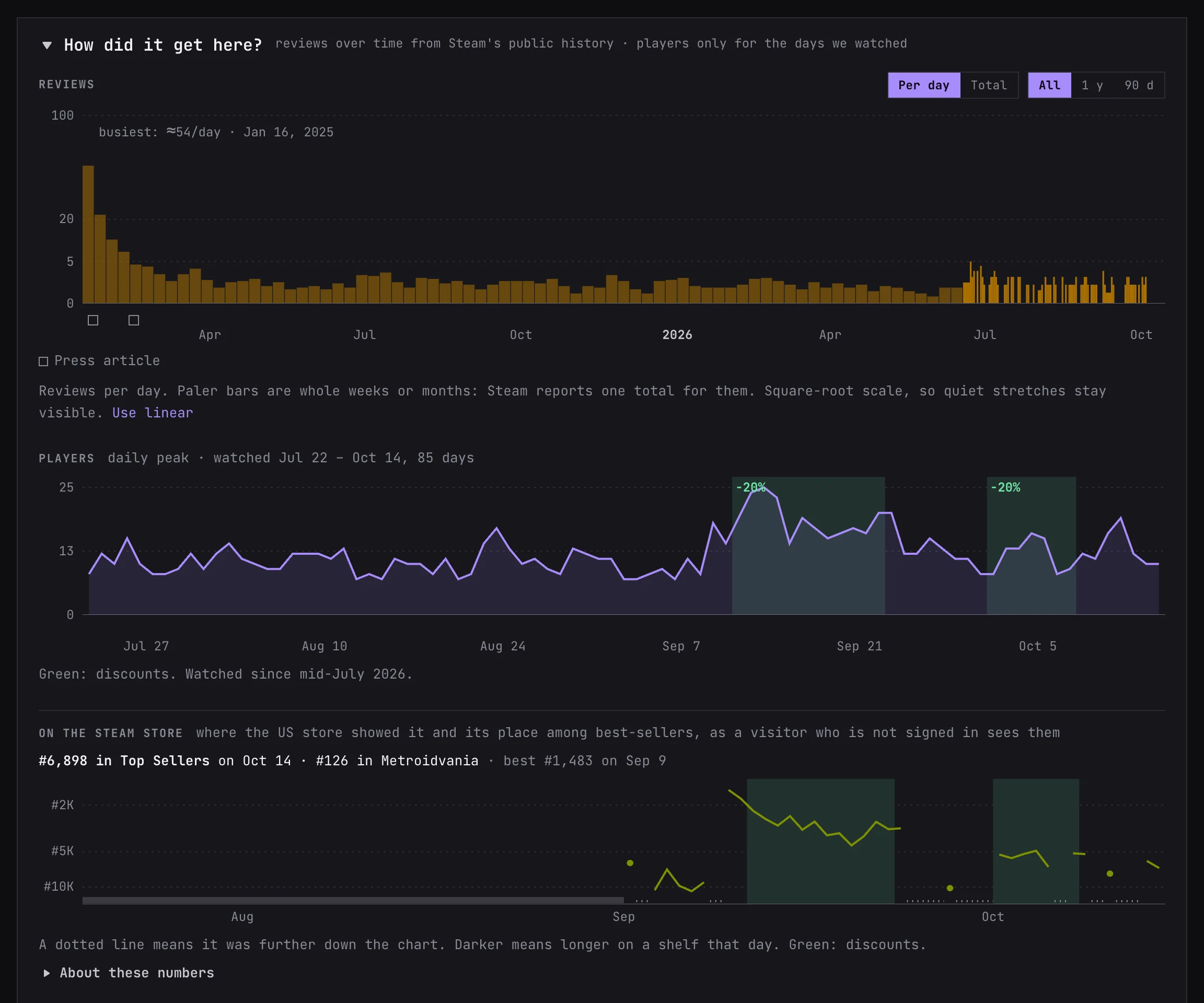Switch reviews chart to Per day
The width and height of the screenshot is (1204, 1003).
[x=923, y=85]
